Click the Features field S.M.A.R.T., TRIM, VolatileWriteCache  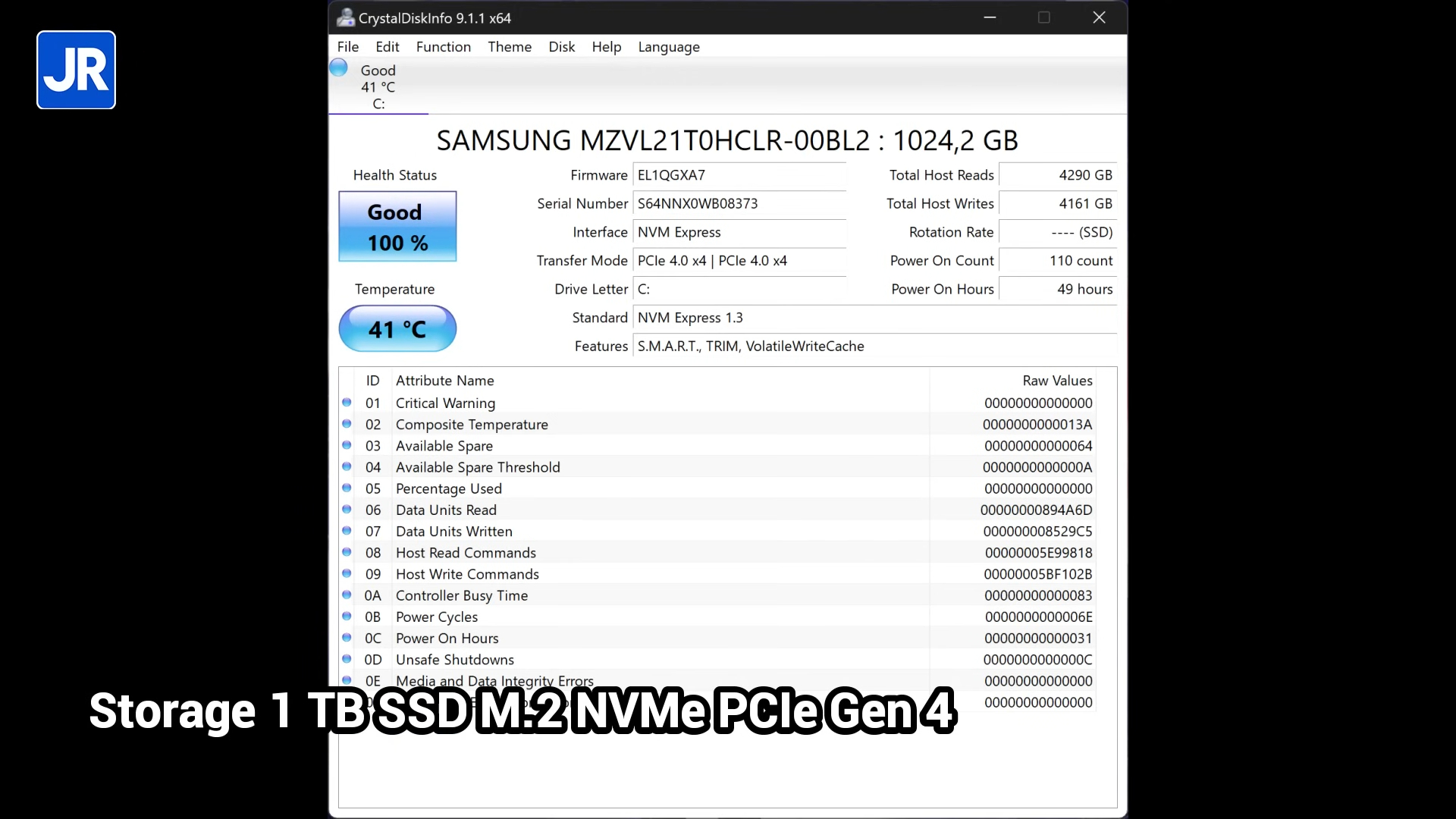click(x=875, y=347)
